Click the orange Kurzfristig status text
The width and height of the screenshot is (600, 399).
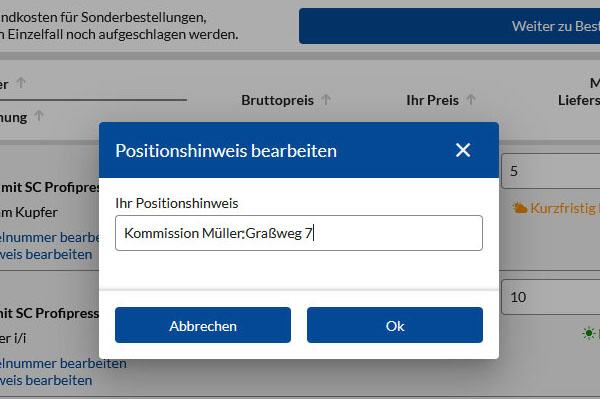565,208
